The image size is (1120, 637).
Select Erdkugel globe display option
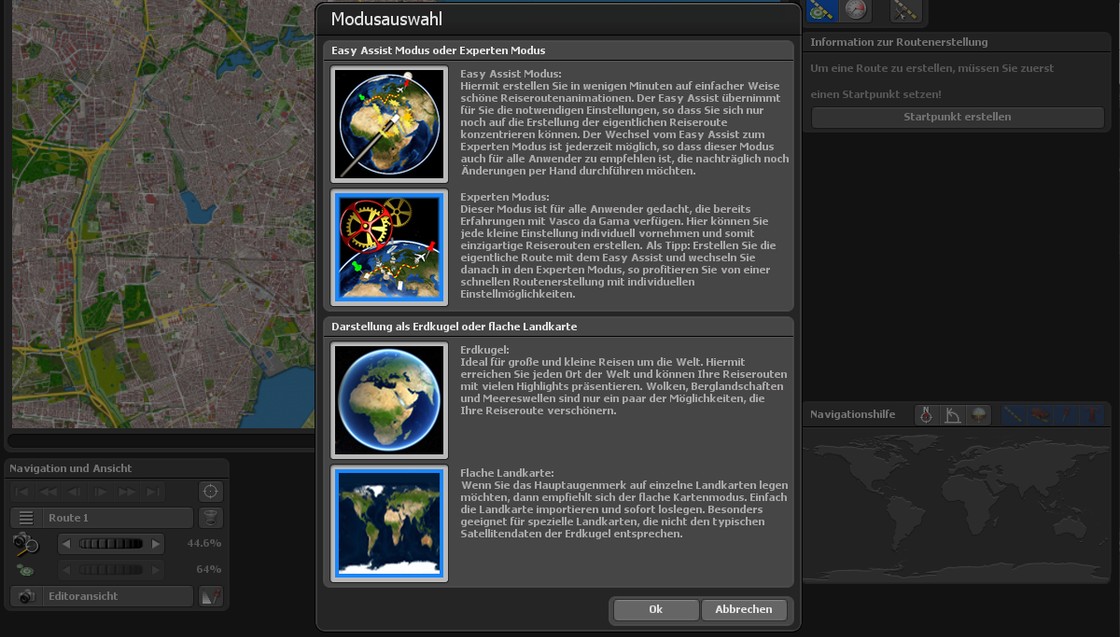390,400
